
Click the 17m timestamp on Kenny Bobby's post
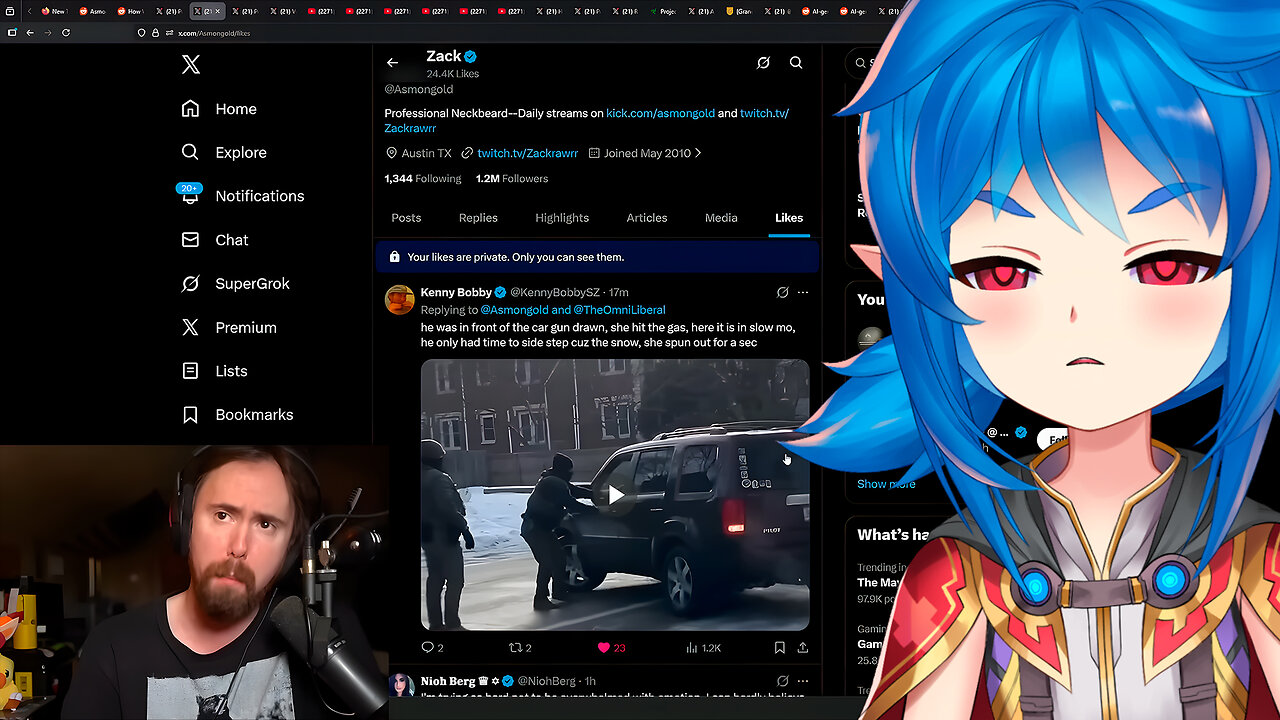click(x=618, y=293)
